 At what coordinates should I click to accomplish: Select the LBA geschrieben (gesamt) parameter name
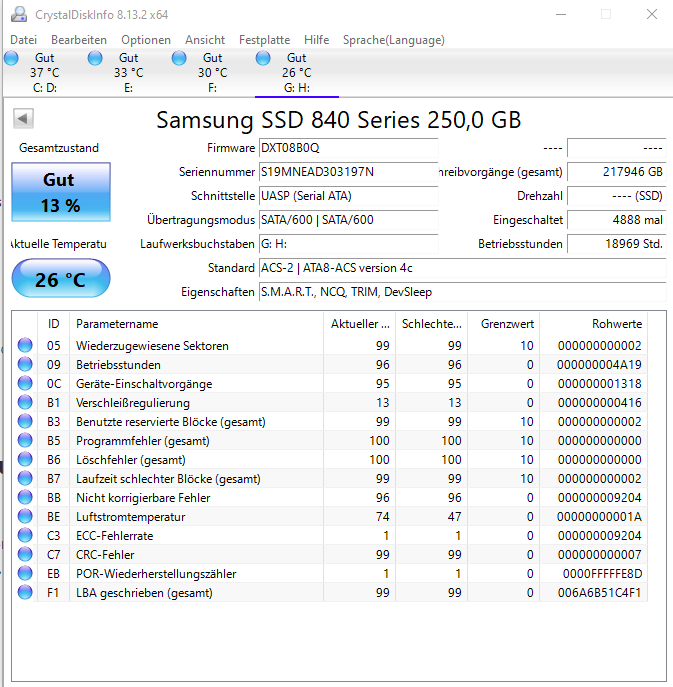pyautogui.click(x=144, y=593)
